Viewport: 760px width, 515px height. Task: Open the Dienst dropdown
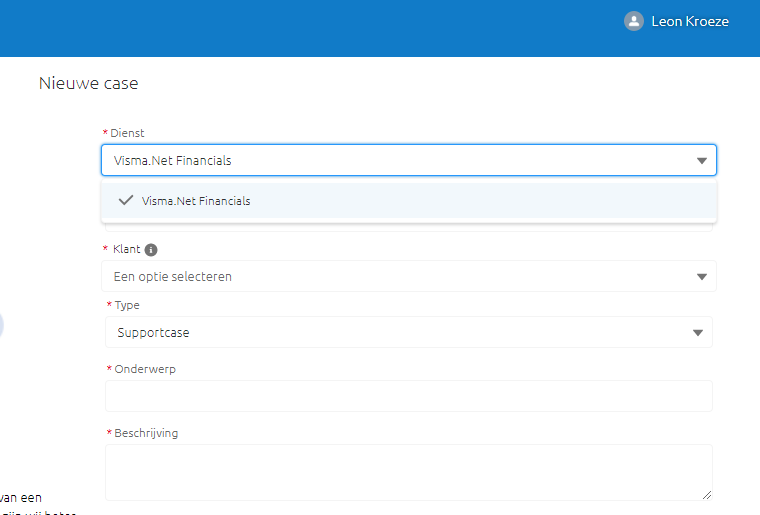click(x=409, y=160)
